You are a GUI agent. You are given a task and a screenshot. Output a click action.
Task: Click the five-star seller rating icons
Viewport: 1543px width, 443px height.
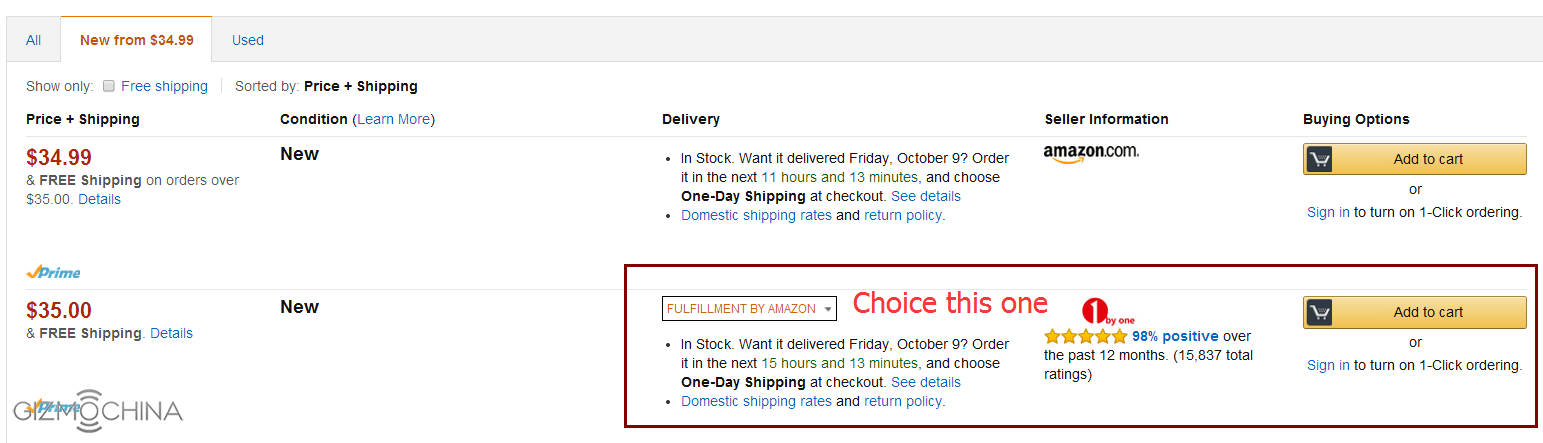click(x=1085, y=337)
